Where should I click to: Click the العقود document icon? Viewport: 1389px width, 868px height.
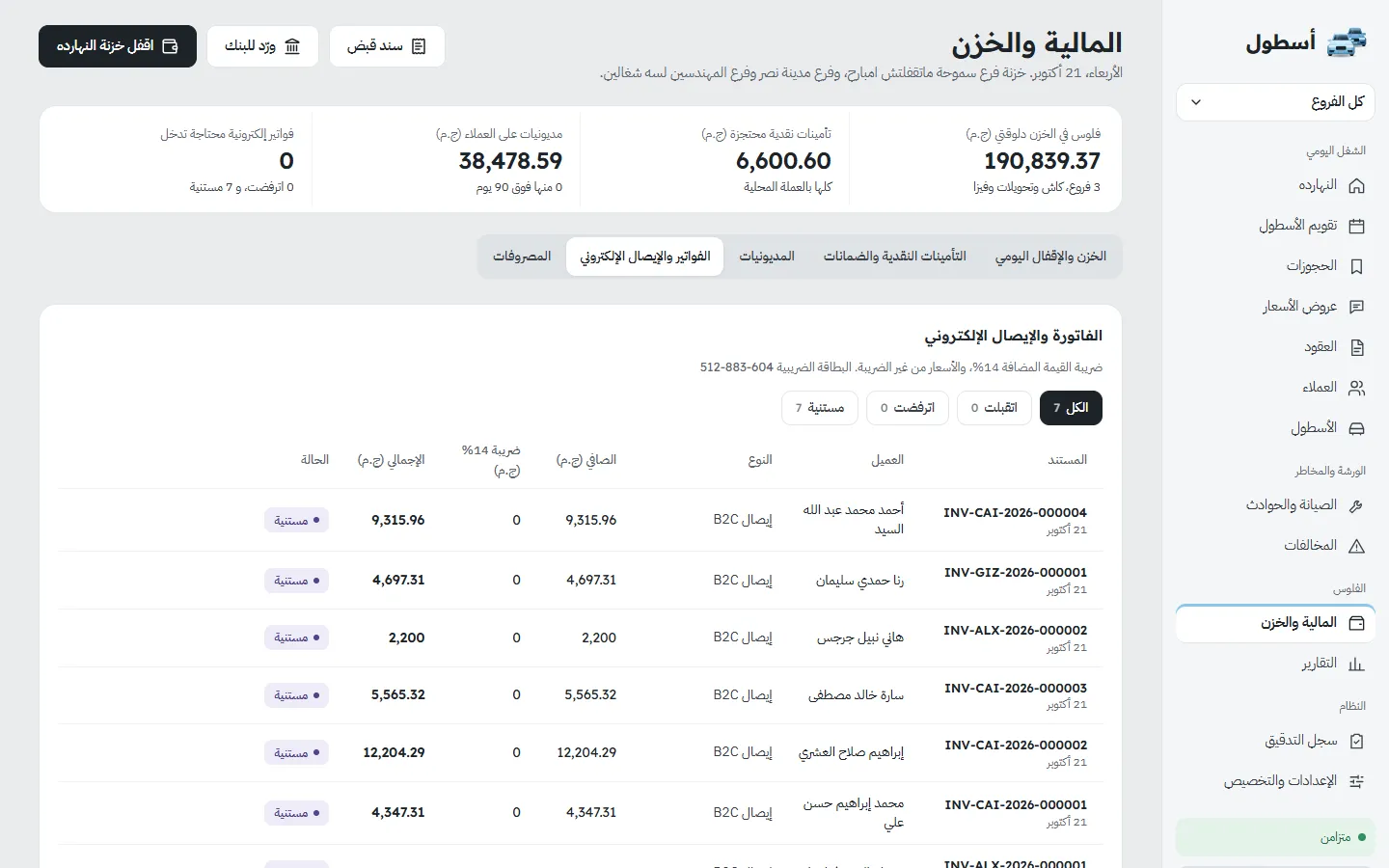click(x=1356, y=347)
